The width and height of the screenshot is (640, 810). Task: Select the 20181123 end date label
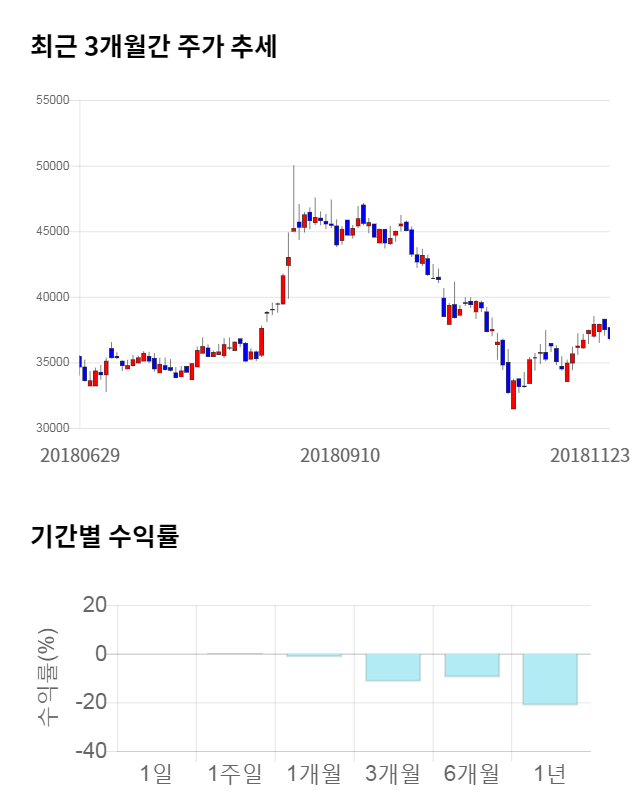tap(590, 455)
